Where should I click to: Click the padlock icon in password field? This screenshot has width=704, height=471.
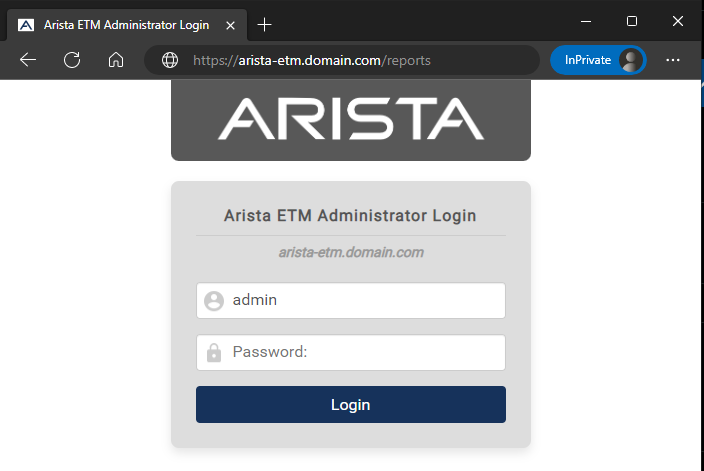coord(214,352)
